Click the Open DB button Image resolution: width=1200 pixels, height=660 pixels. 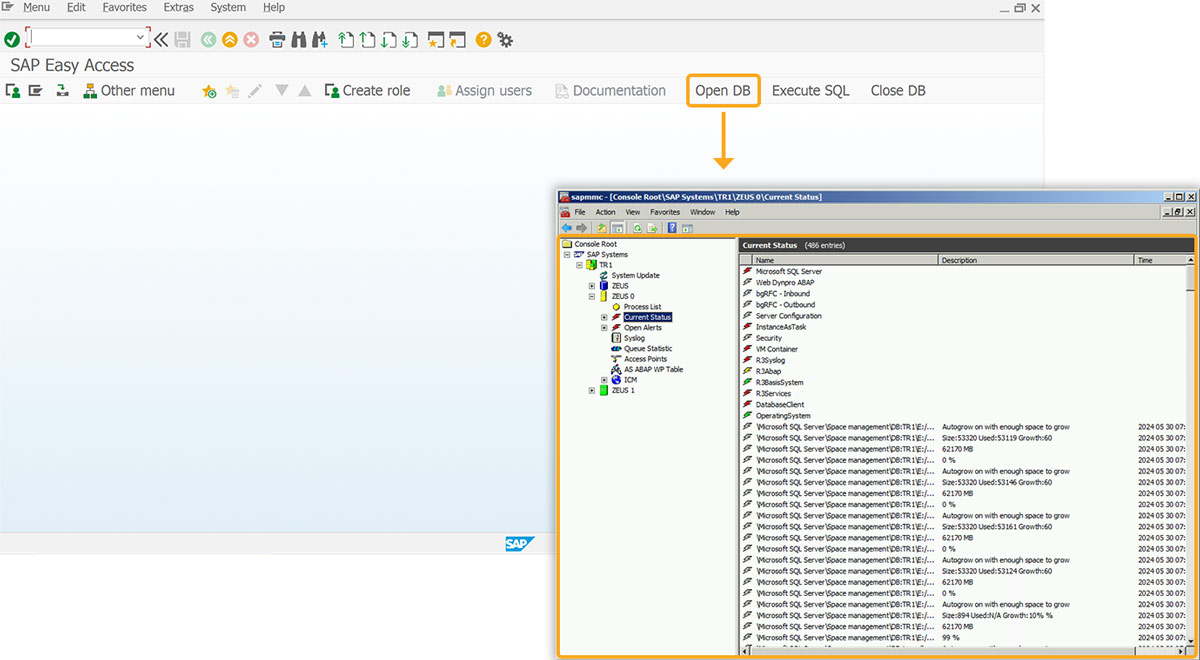(x=723, y=91)
